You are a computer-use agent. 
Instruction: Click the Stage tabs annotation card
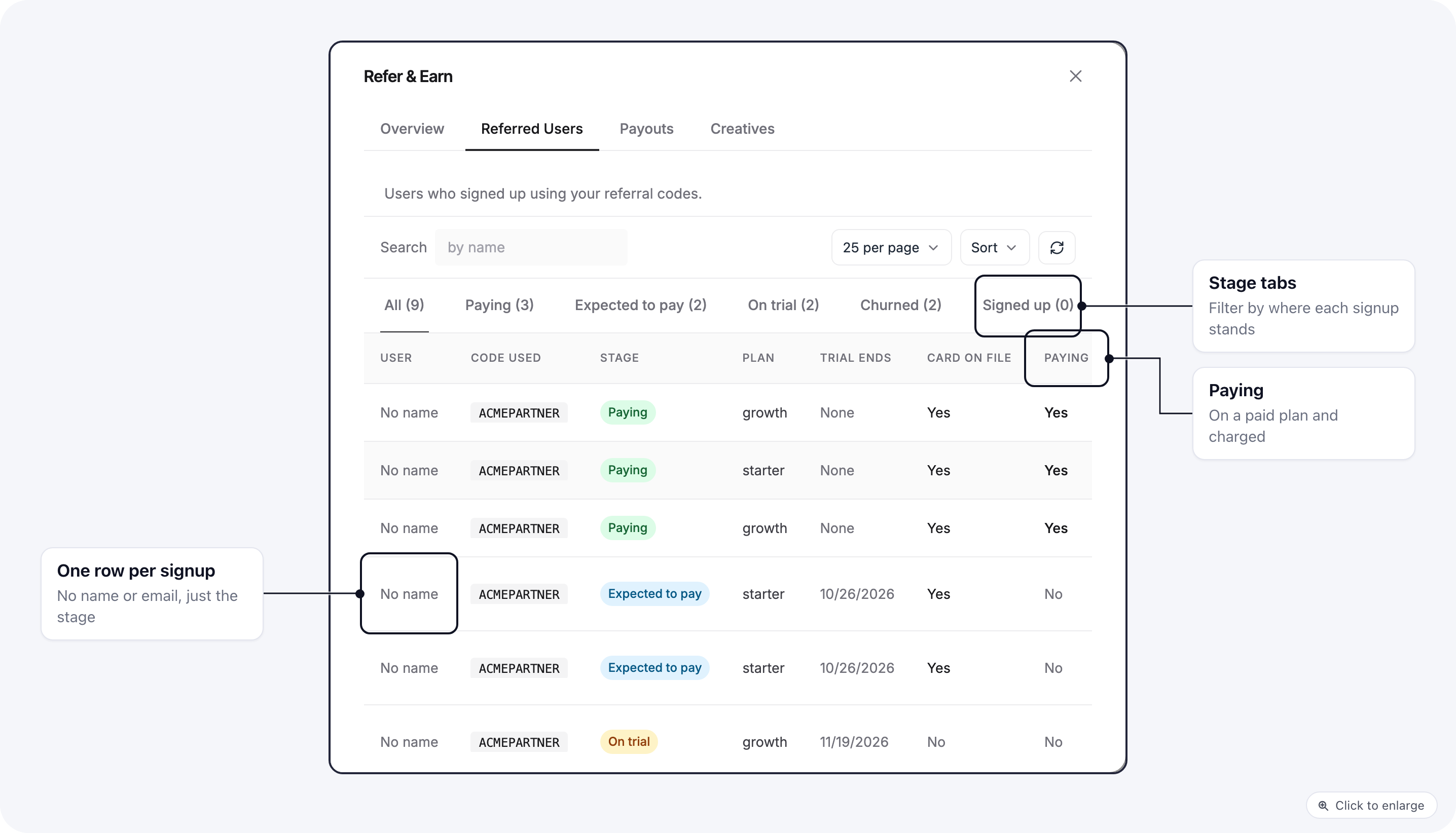[x=1303, y=306]
